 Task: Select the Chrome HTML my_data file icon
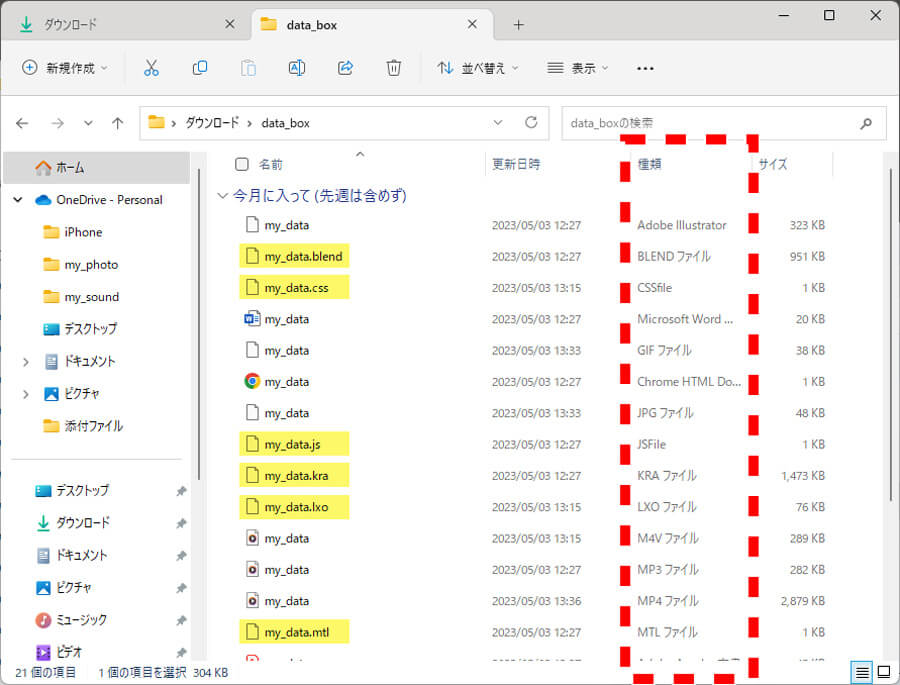(x=252, y=381)
